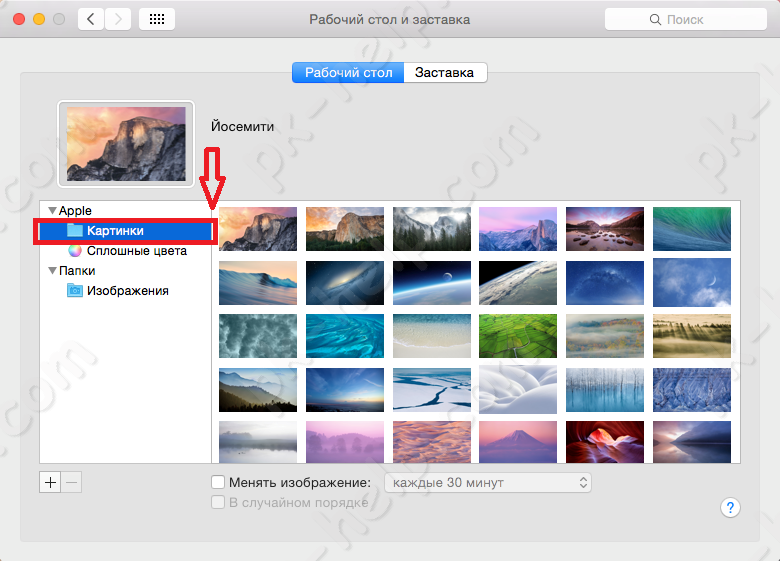780x561 pixels.
Task: Choose the golden sunbeams over fog wallpaper
Action: [x=692, y=336]
